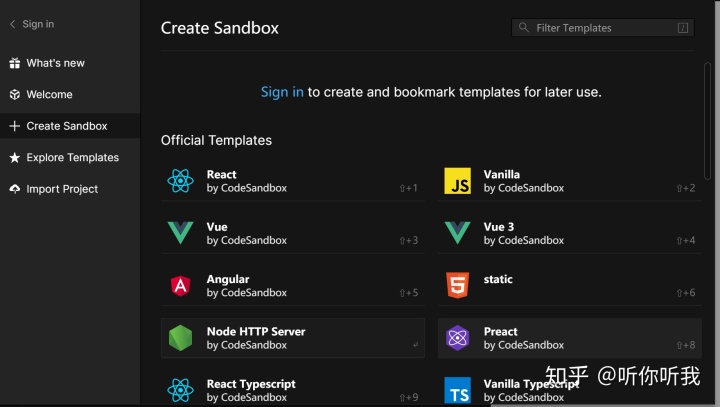The height and width of the screenshot is (407, 720).
Task: Click the shift+3 shortcut label on Vue
Action: pos(408,240)
